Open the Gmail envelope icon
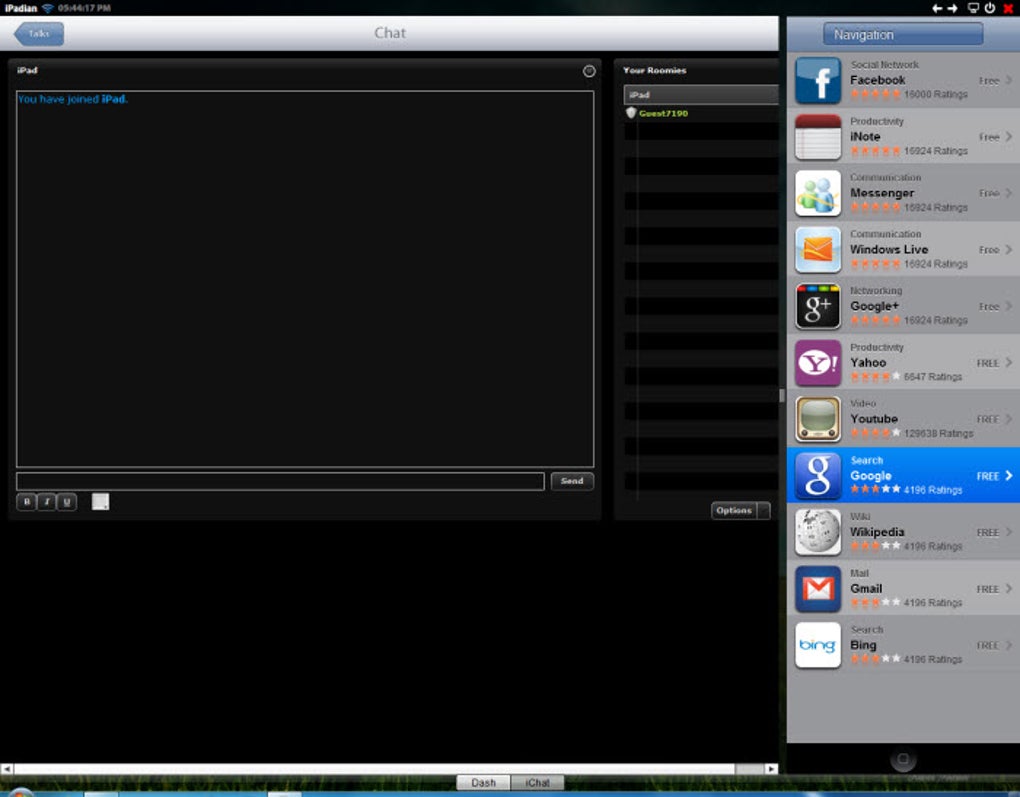This screenshot has height=797, width=1020. pyautogui.click(x=818, y=589)
